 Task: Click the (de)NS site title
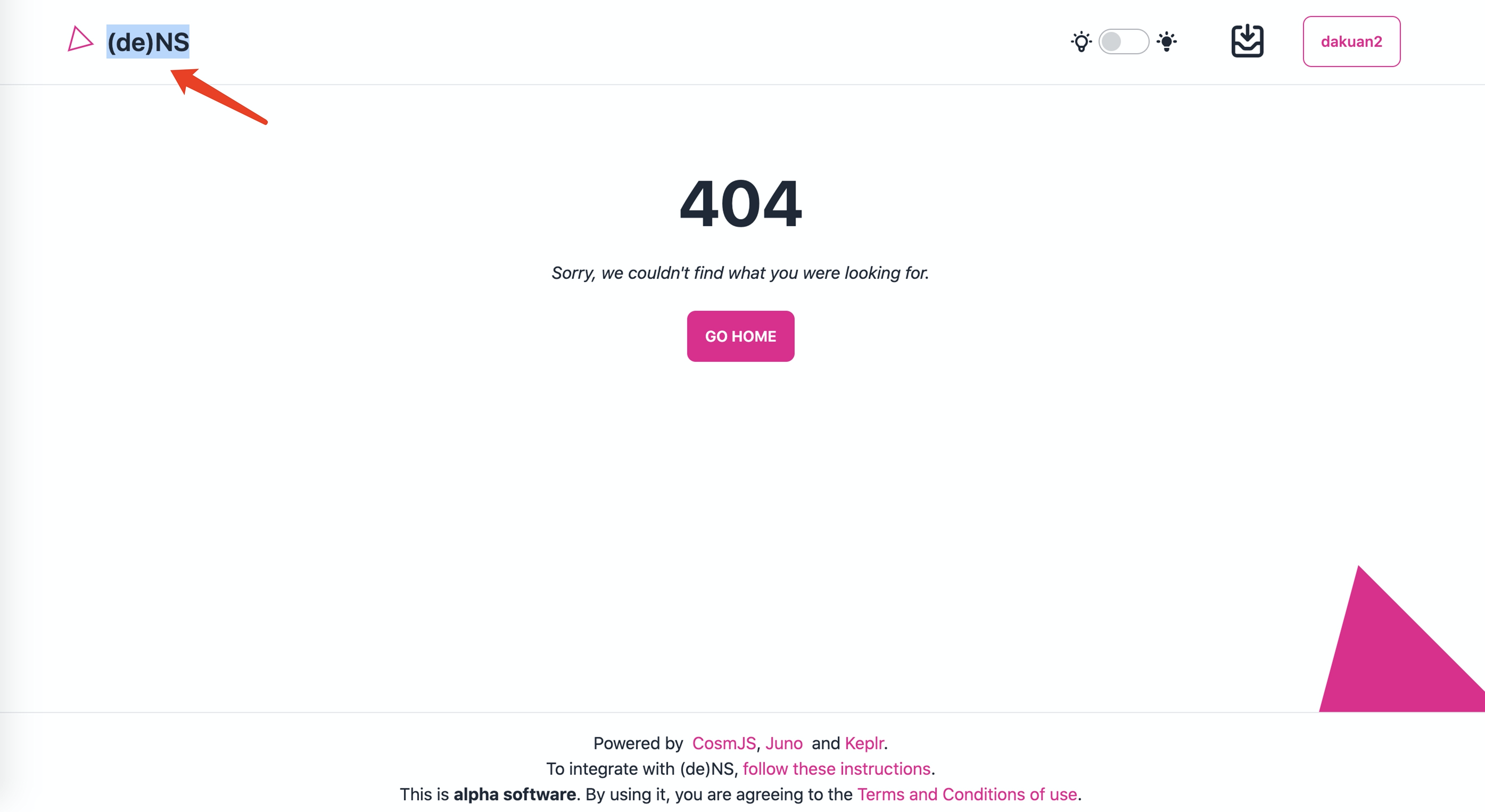pos(148,42)
